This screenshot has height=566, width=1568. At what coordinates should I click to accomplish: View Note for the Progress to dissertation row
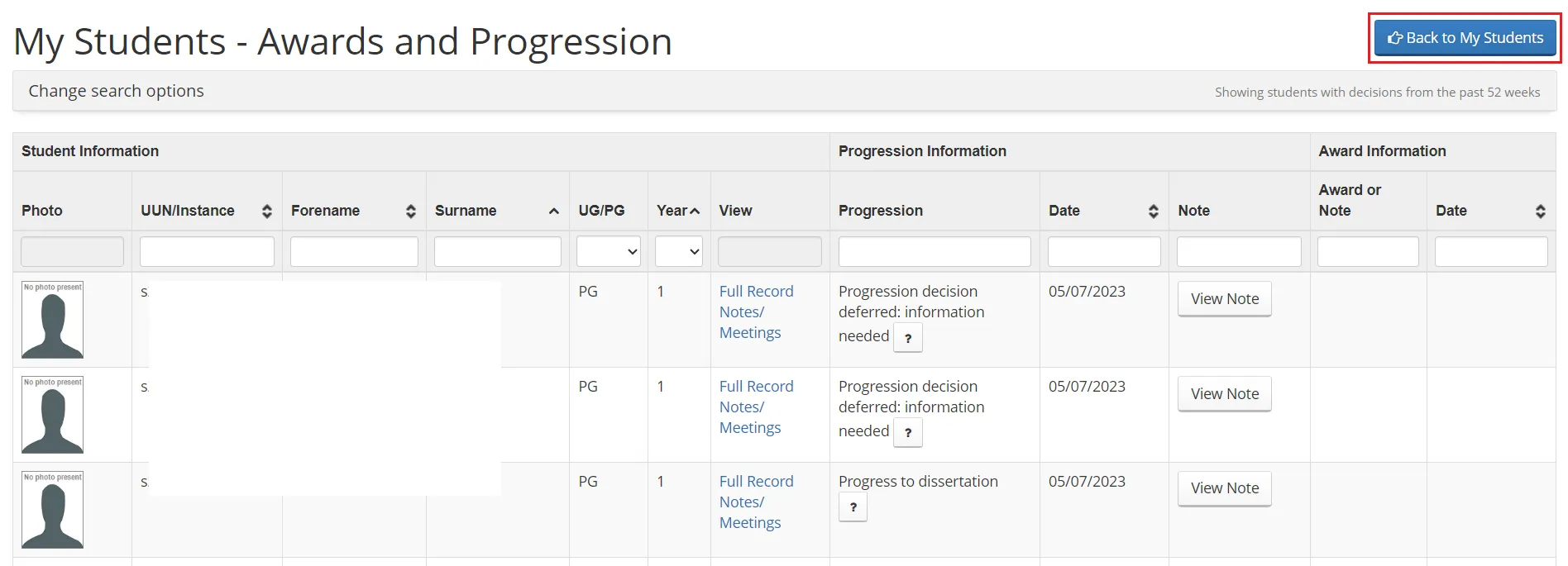(x=1224, y=488)
